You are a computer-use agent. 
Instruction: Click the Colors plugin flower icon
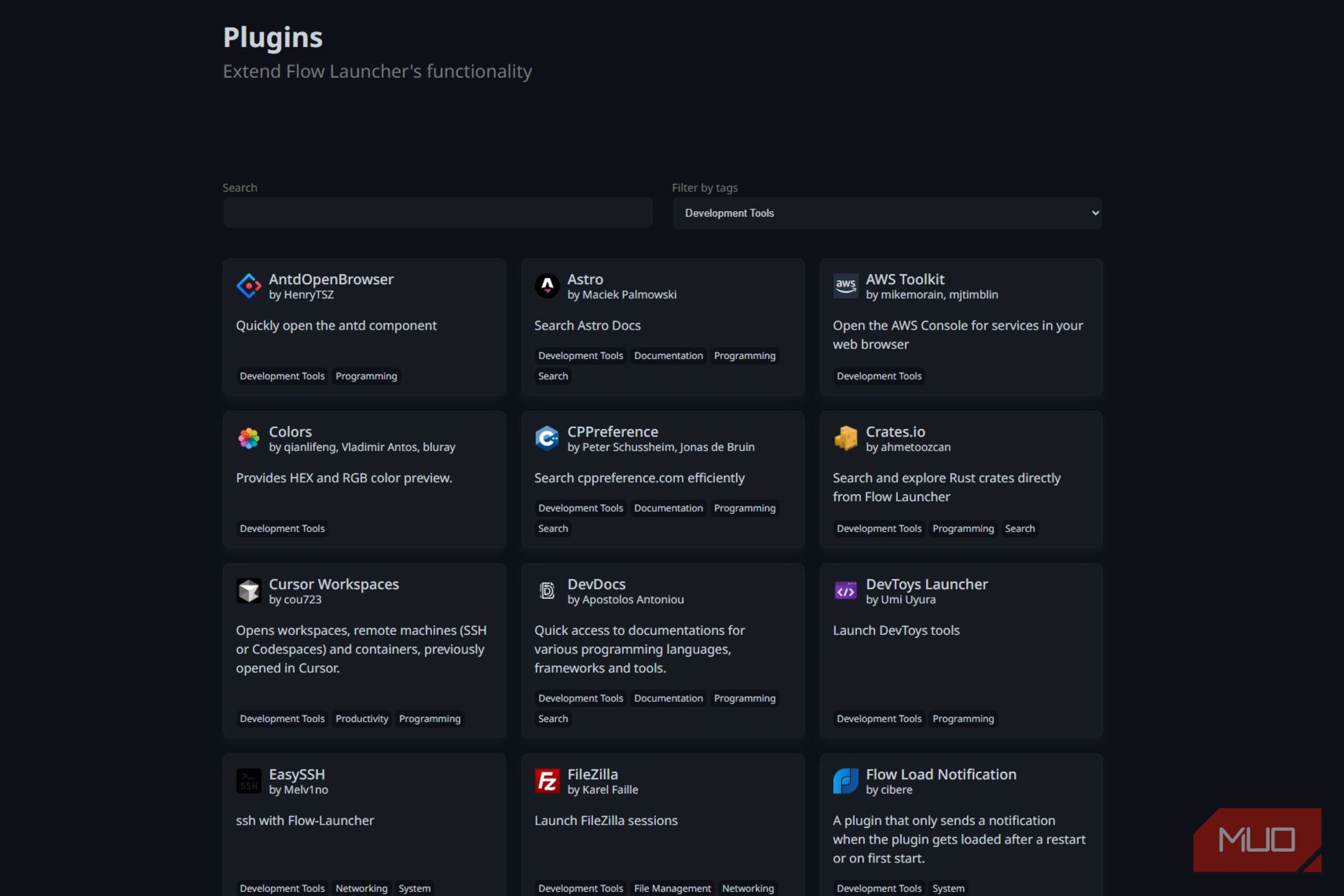tap(248, 438)
